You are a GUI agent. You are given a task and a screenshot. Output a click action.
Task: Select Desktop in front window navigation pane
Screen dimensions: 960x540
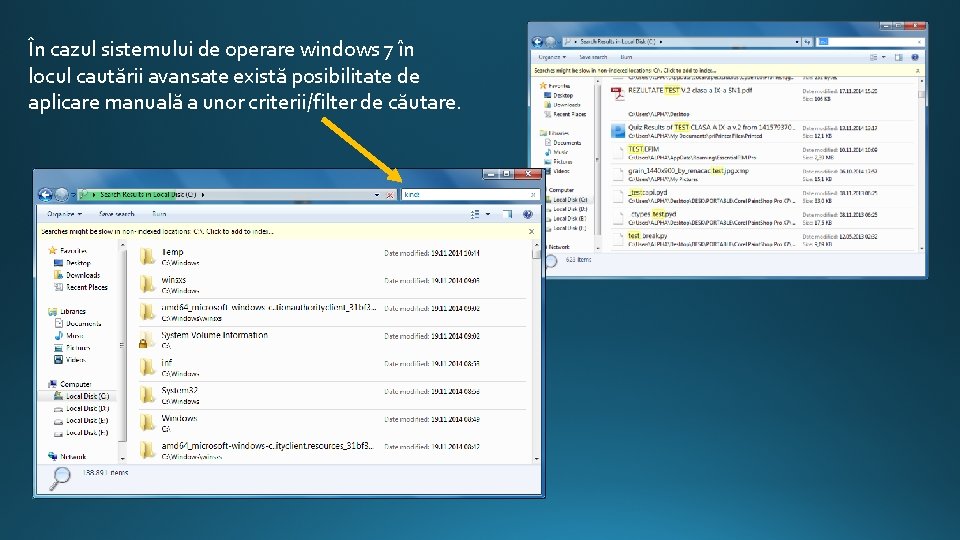coord(78,263)
